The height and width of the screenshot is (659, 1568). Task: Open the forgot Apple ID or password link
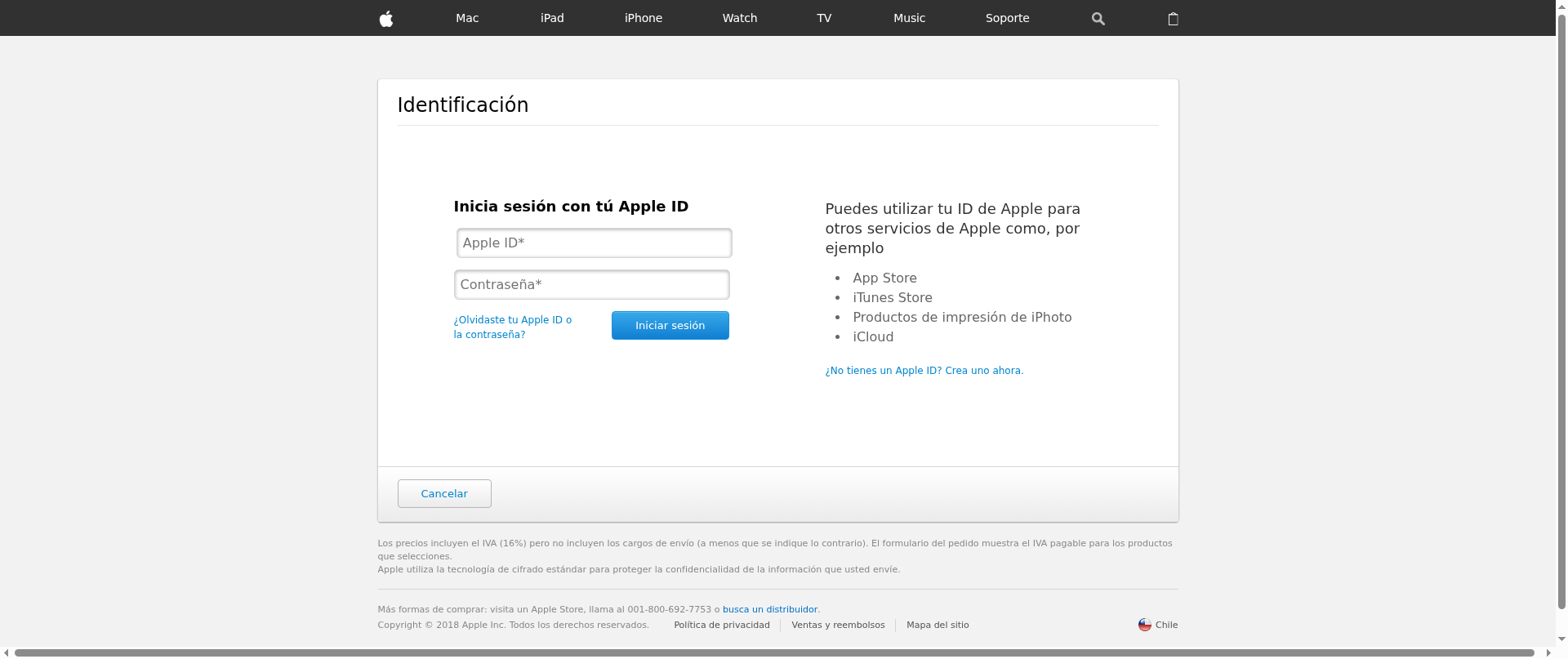513,327
